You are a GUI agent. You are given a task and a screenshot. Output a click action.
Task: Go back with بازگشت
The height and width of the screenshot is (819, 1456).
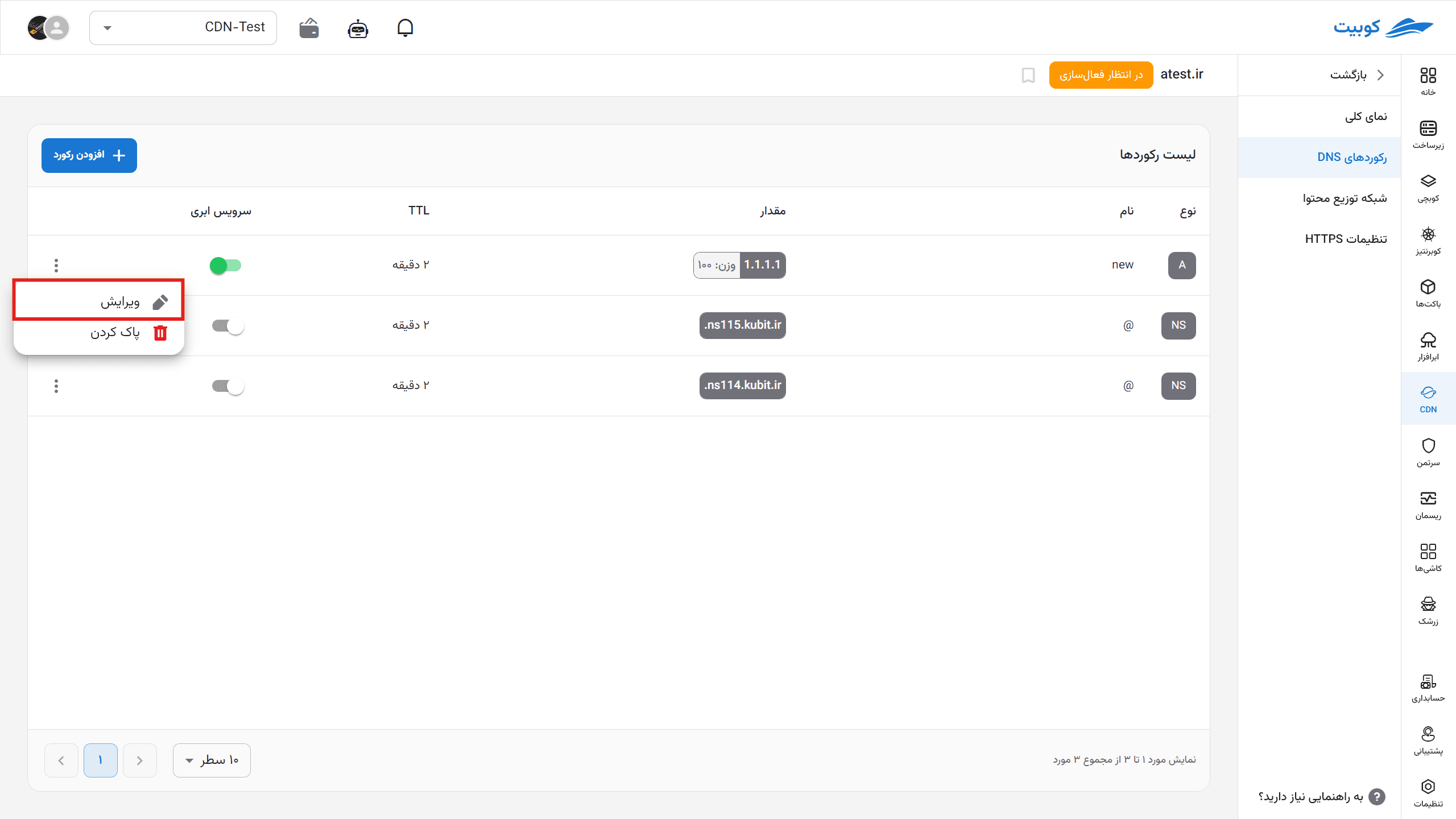click(x=1356, y=75)
